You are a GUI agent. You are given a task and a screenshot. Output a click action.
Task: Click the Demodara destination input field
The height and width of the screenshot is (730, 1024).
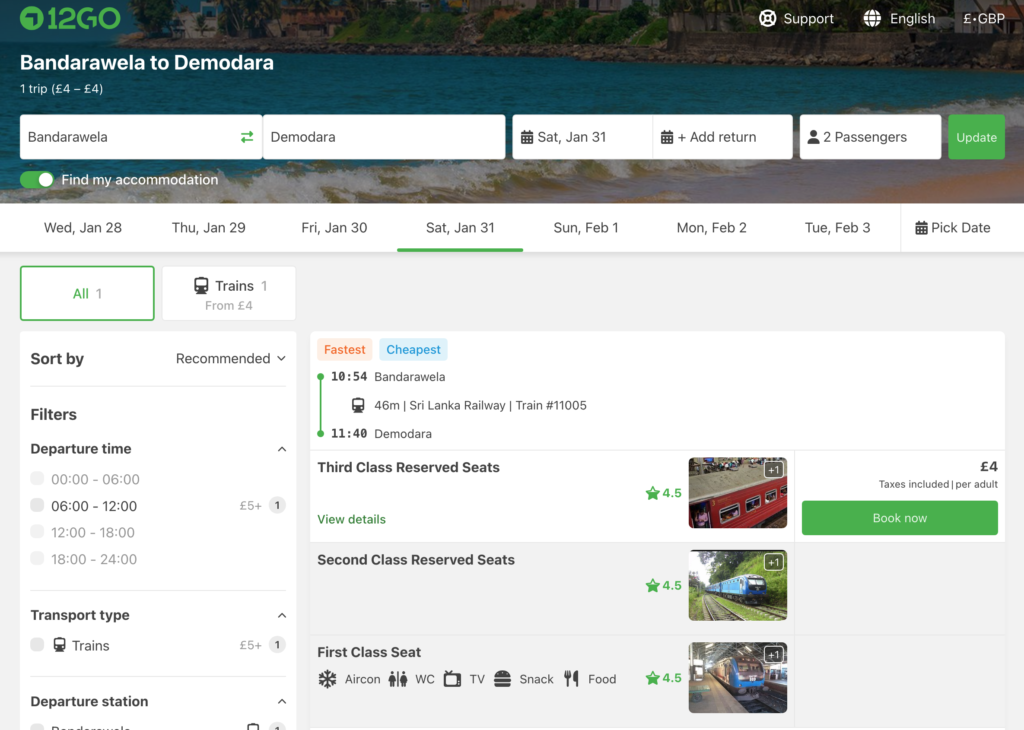[383, 137]
